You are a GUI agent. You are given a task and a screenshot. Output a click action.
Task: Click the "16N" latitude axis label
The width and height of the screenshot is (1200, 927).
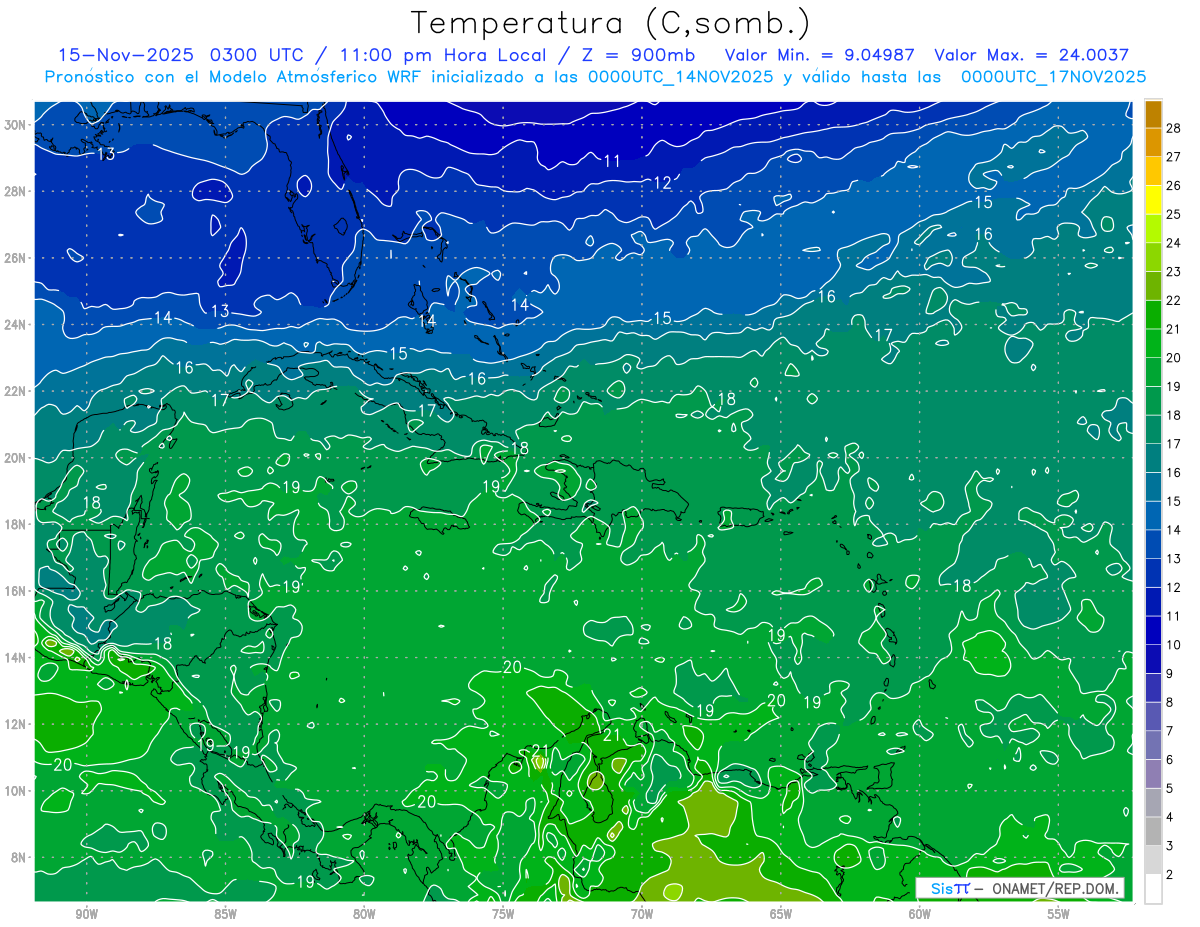tap(17, 590)
